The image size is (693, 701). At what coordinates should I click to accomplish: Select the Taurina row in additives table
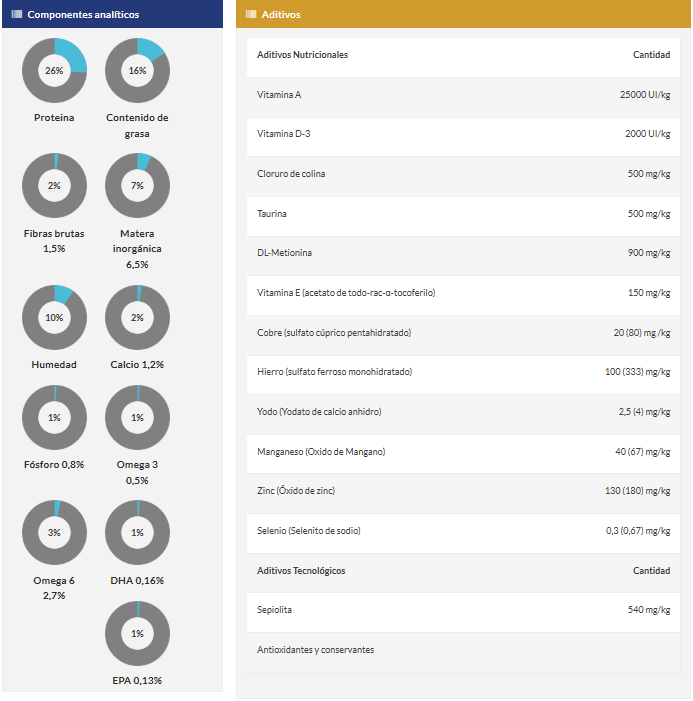coord(463,214)
